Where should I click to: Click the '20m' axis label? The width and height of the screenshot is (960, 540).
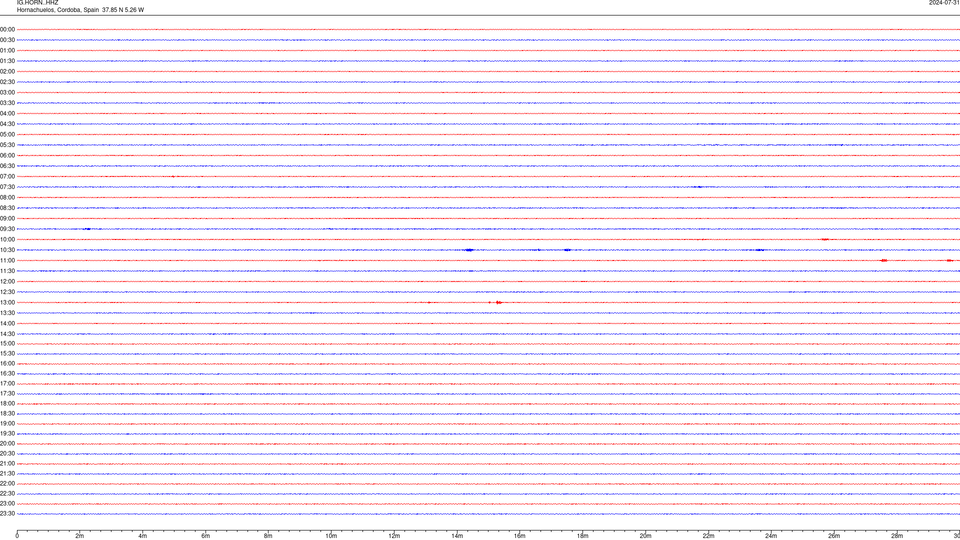(x=646, y=536)
